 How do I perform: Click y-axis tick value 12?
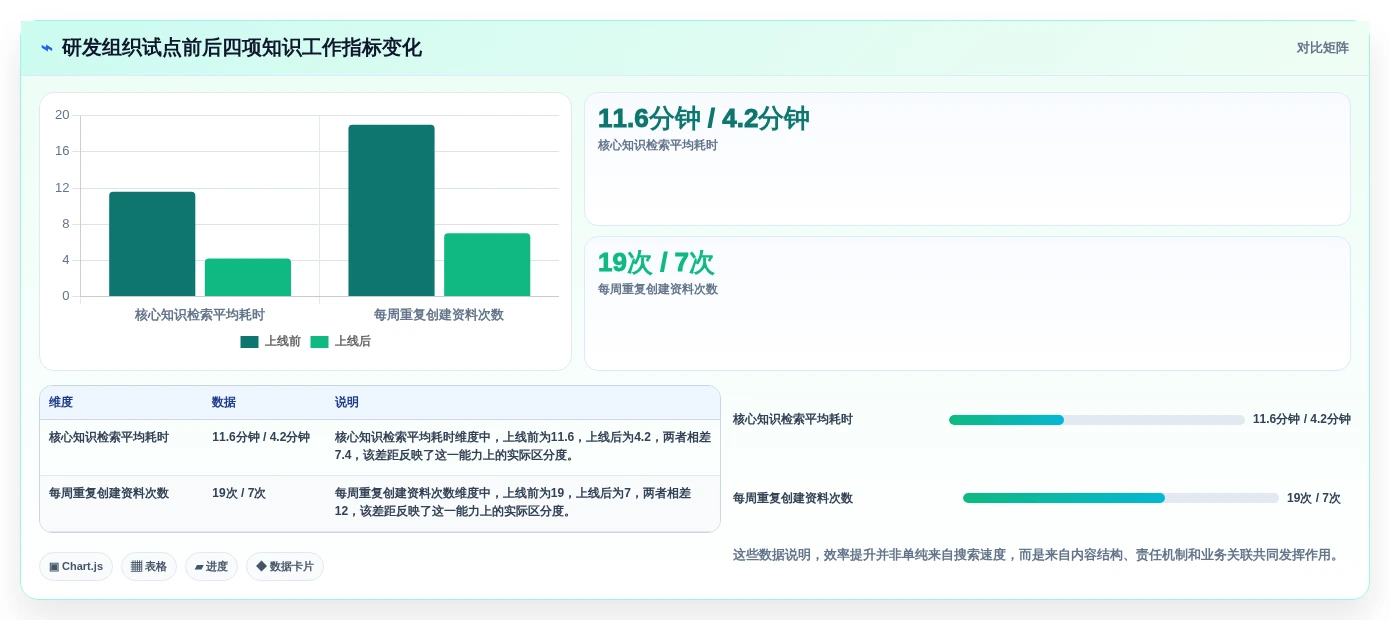pos(62,188)
